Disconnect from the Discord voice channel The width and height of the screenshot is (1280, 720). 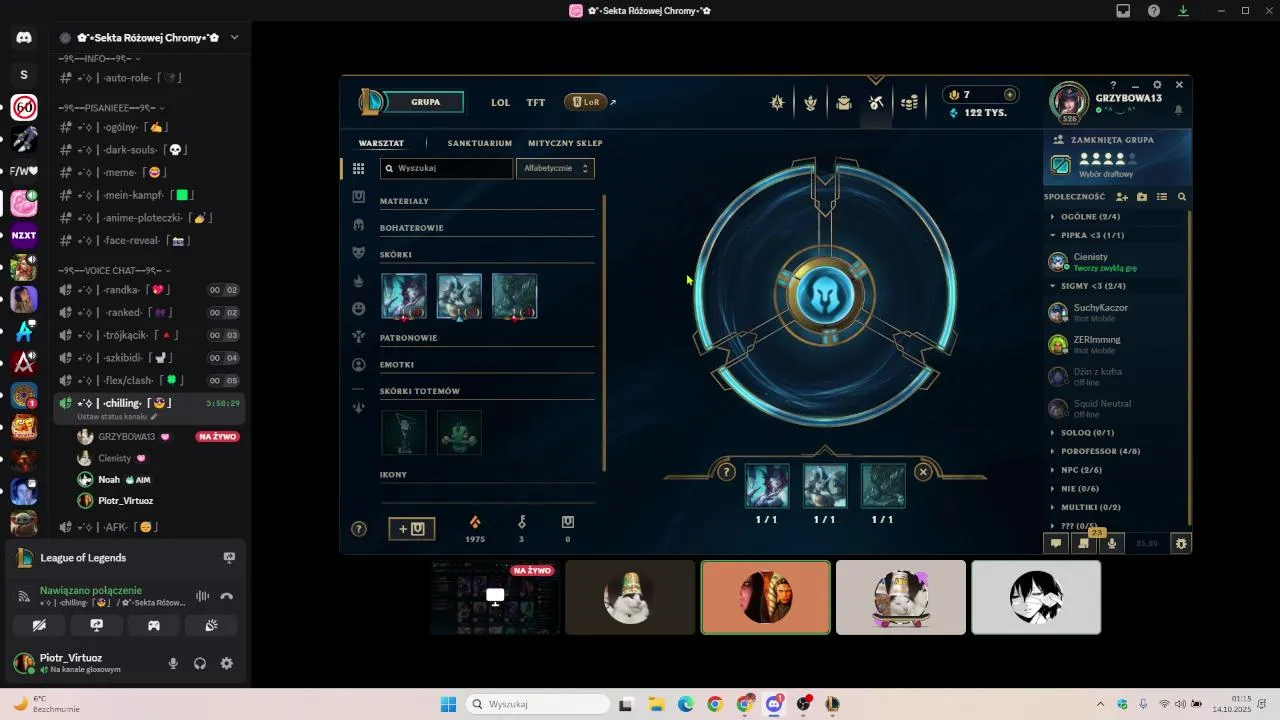coord(227,596)
